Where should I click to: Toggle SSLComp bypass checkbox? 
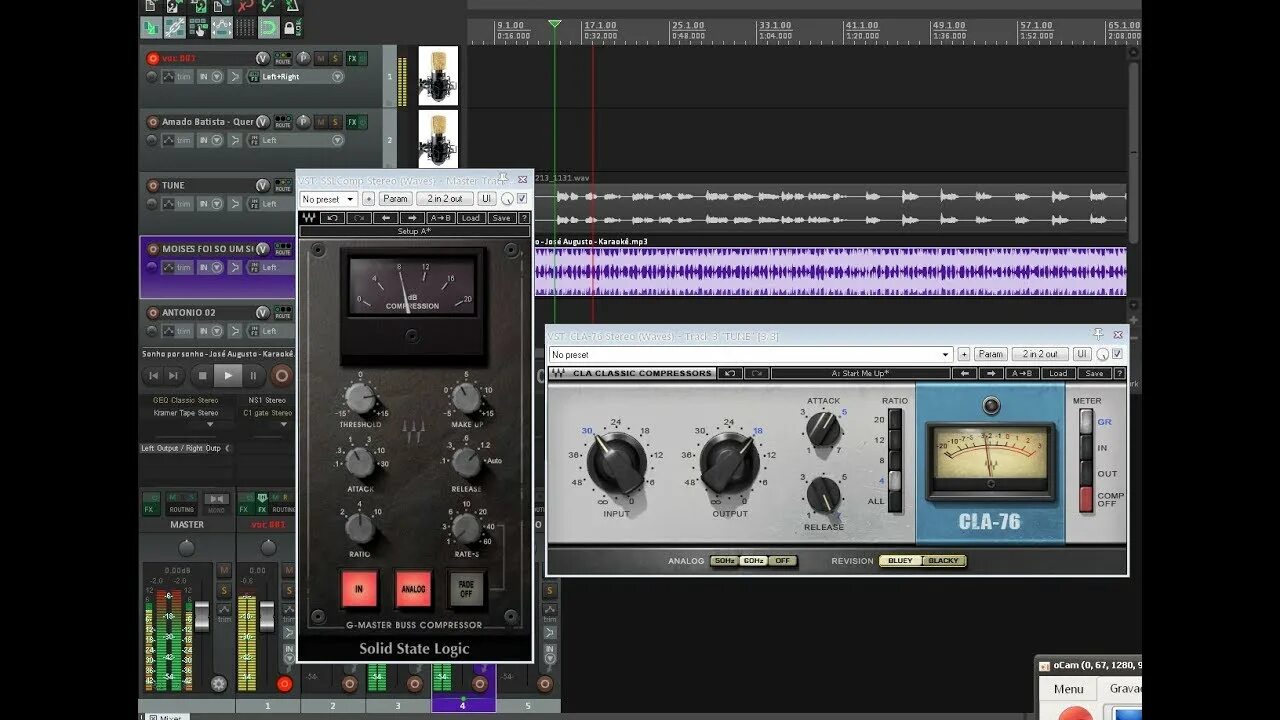point(522,198)
